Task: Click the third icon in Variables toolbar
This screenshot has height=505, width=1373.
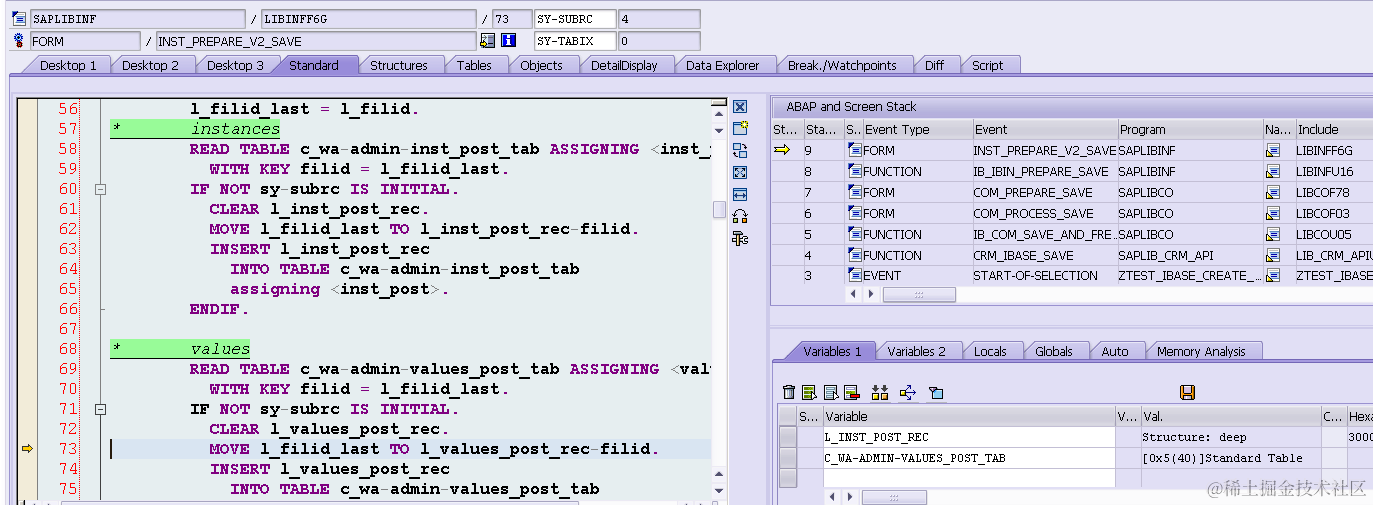Action: (830, 392)
